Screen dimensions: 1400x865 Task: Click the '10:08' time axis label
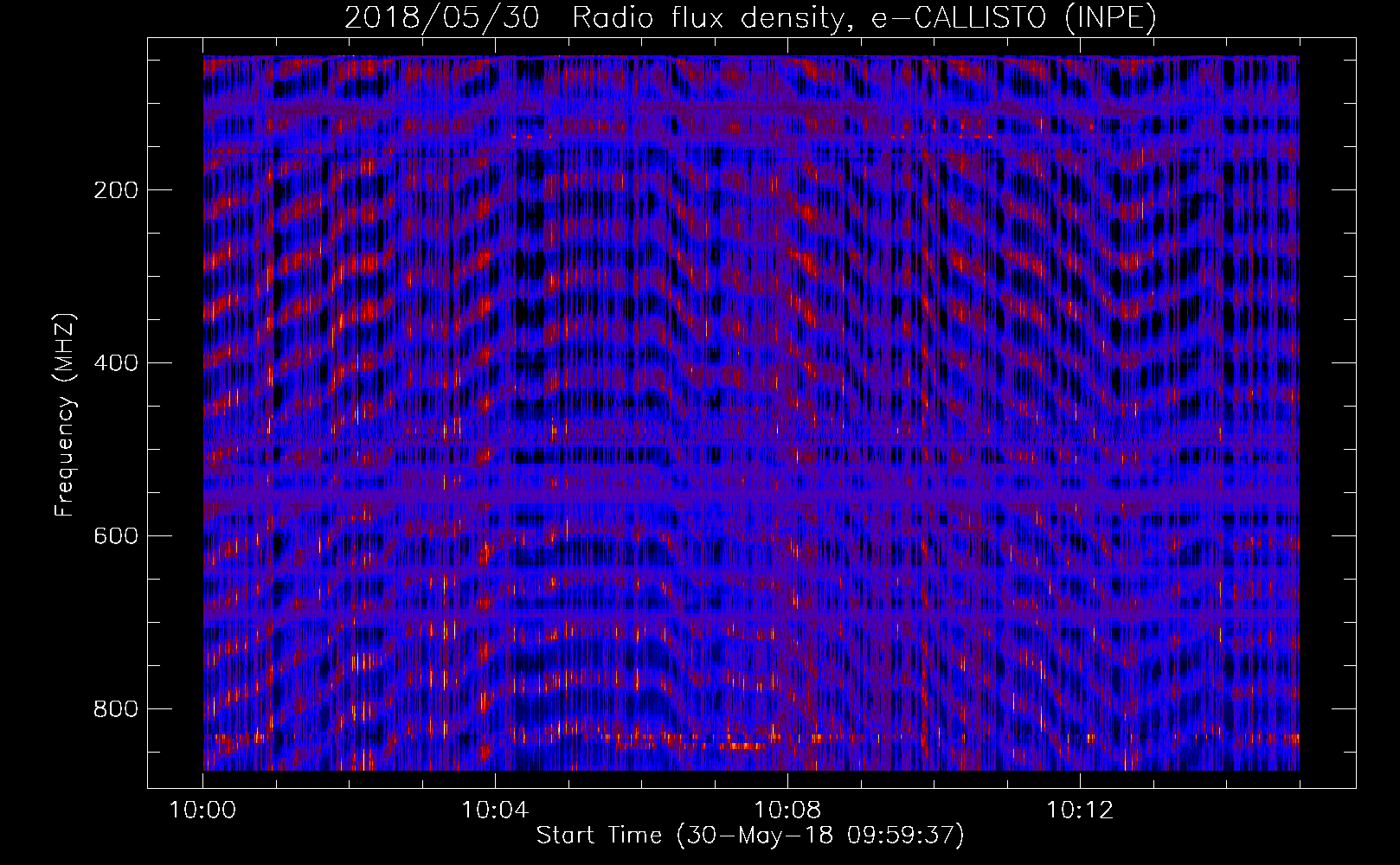pos(787,811)
